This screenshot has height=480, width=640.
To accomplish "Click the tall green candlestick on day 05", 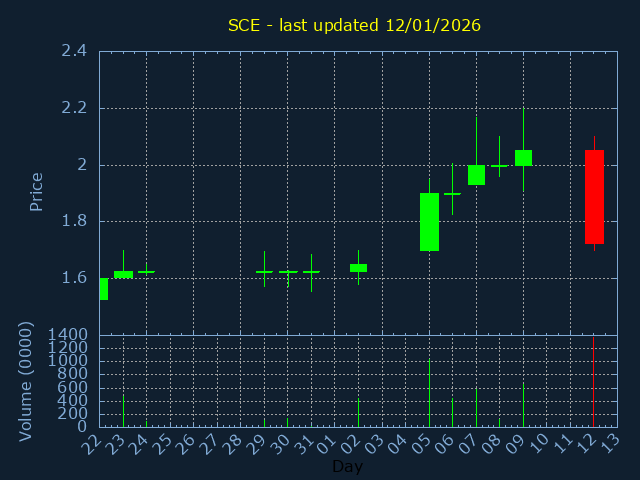I will 429,222.
